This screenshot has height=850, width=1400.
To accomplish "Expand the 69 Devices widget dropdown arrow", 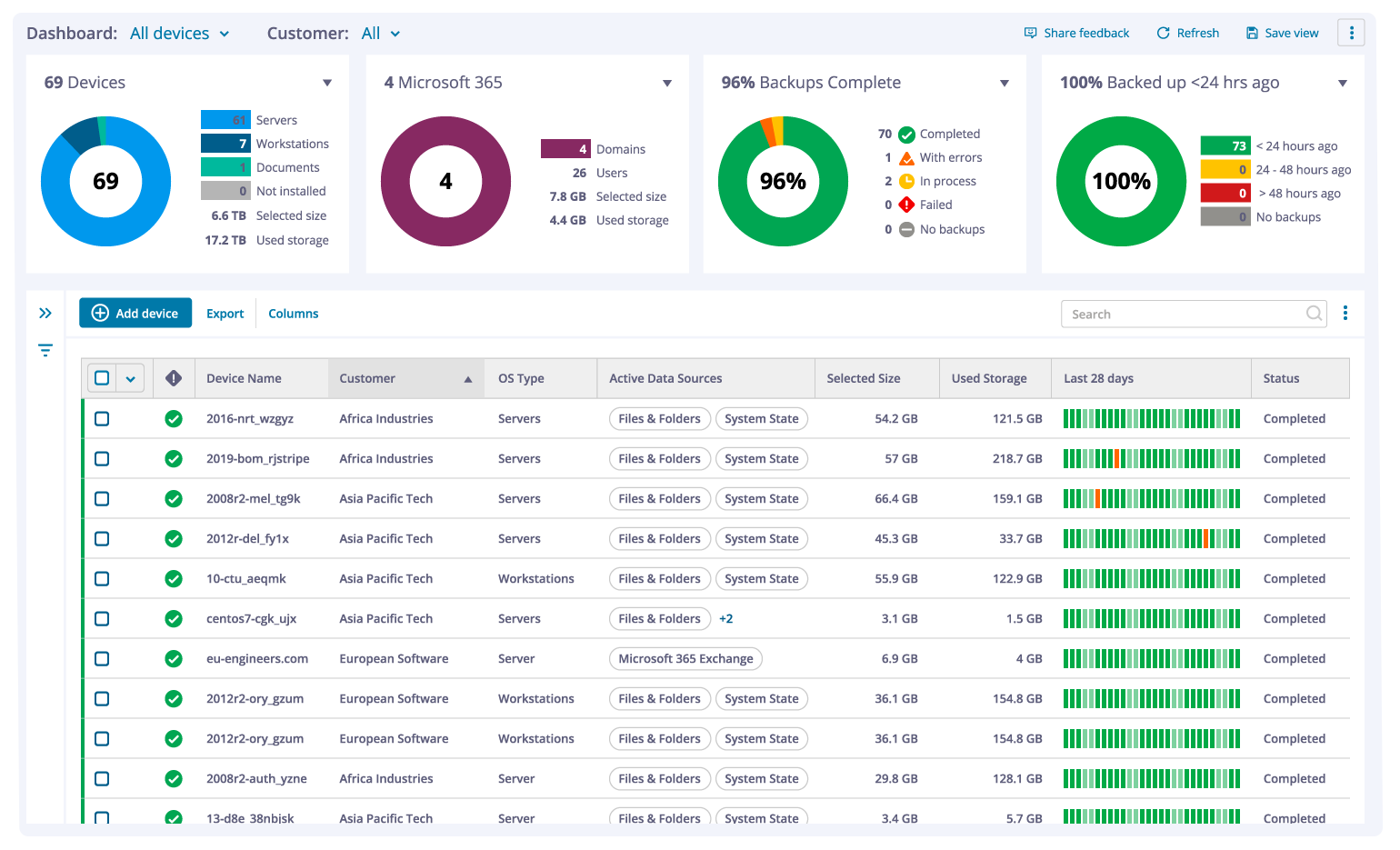I will 327,83.
